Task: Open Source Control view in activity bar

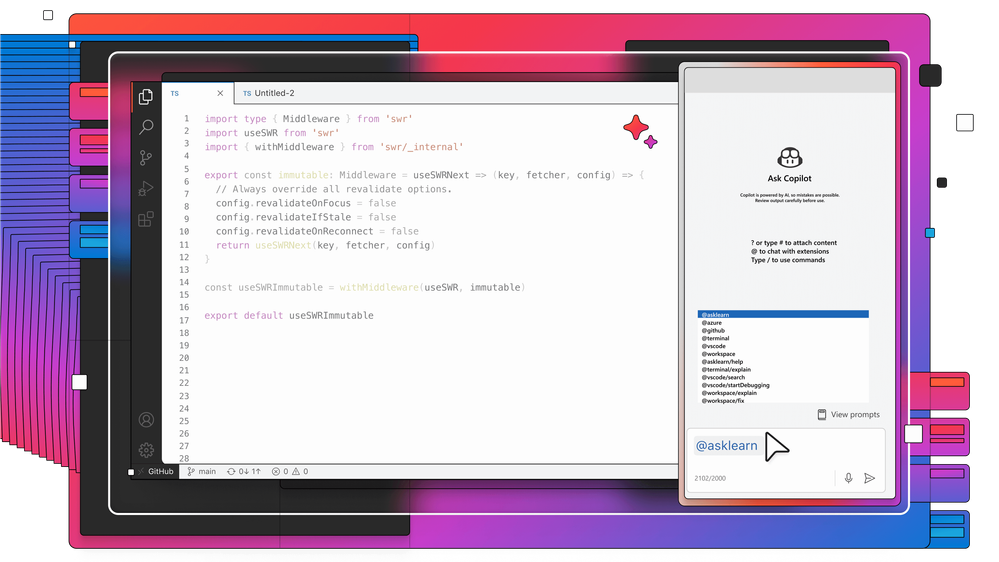Action: point(146,157)
